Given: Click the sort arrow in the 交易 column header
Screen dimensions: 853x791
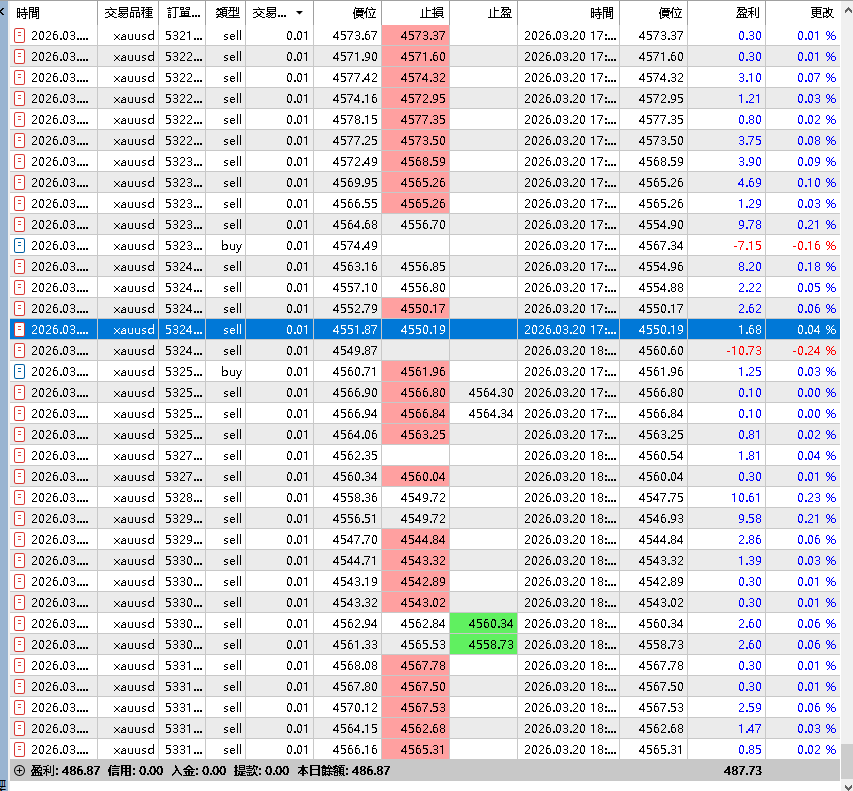Looking at the screenshot, I should coord(299,13).
